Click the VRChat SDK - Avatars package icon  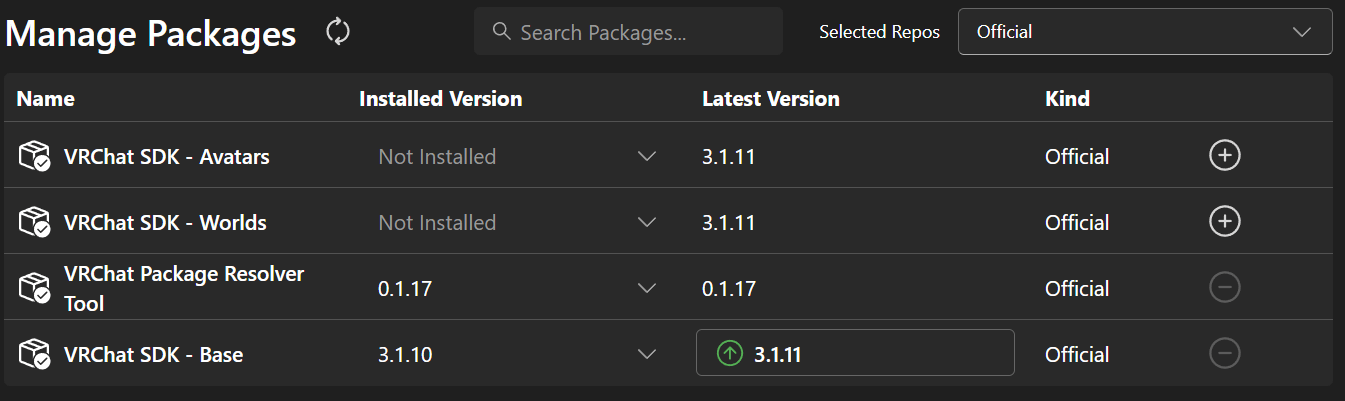34,156
